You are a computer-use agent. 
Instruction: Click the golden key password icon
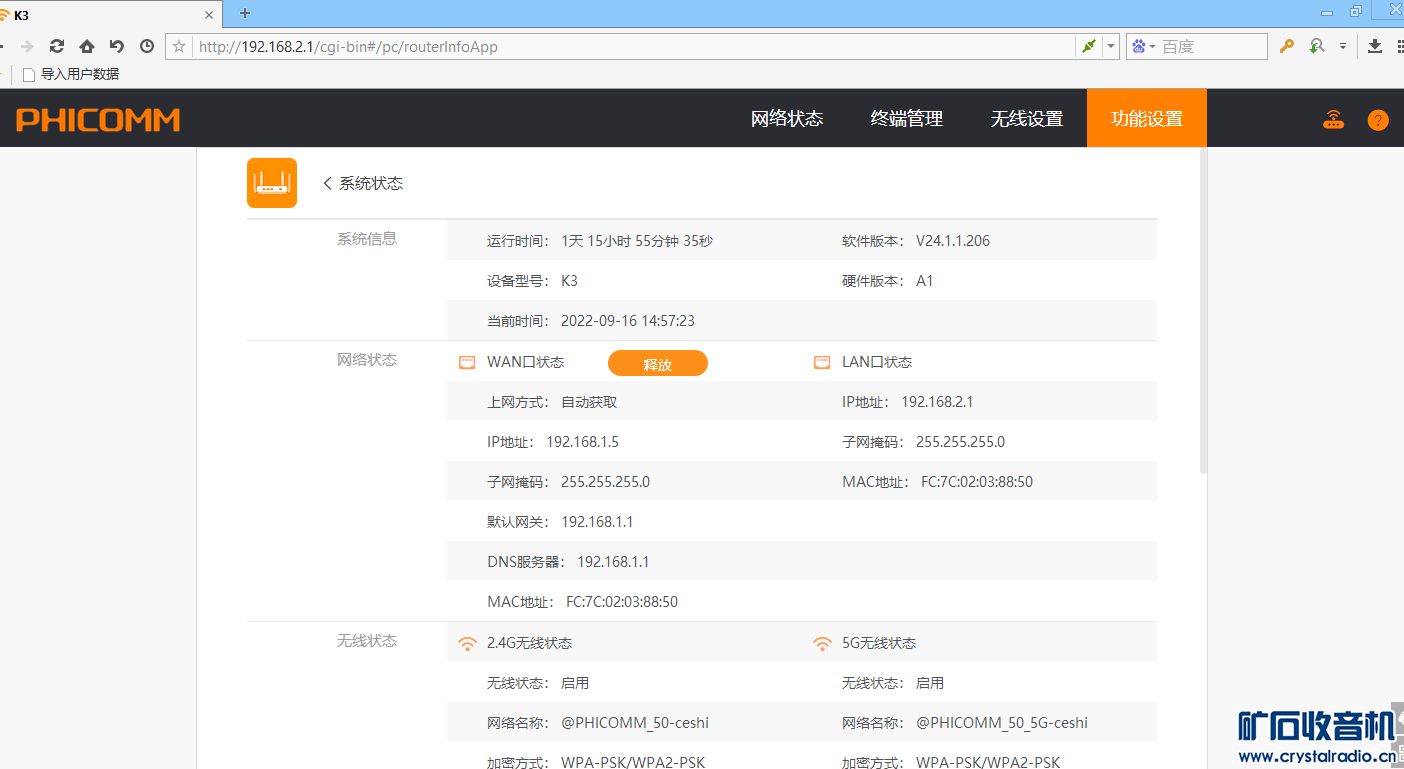coord(1287,46)
